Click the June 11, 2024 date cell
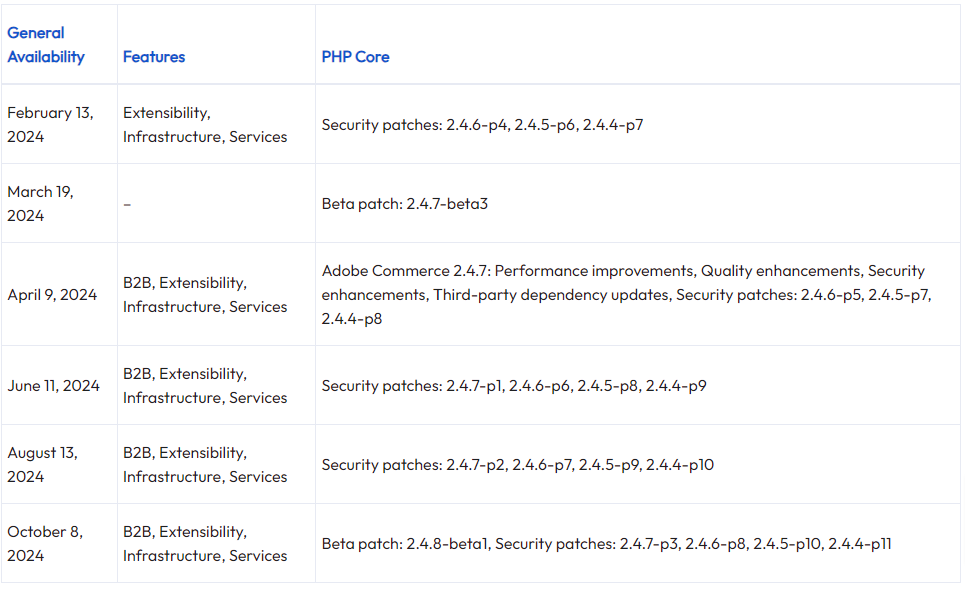The height and width of the screenshot is (591, 965). [53, 386]
